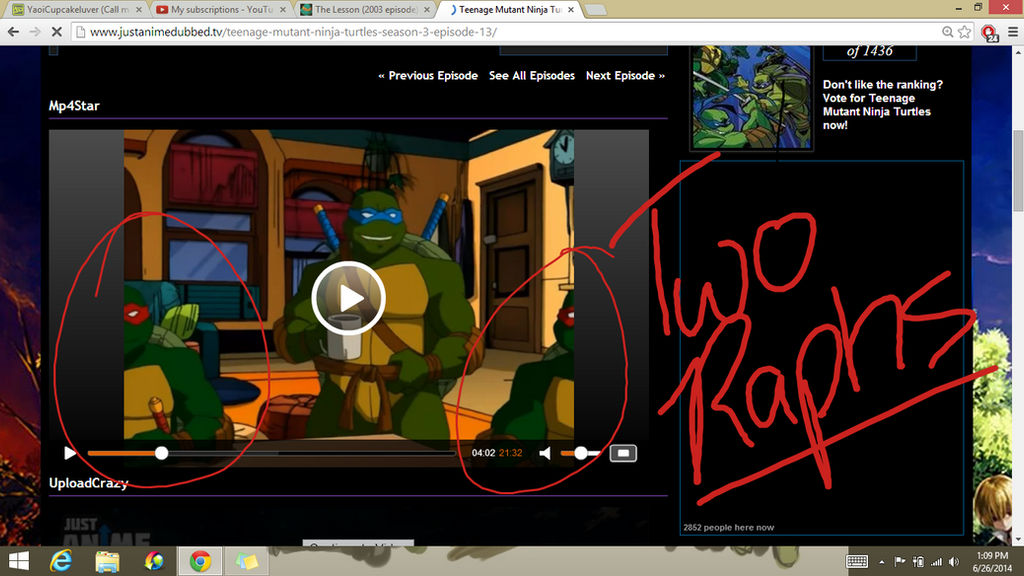Click the system tray volume speaker icon
Image resolution: width=1024 pixels, height=576 pixels.
tap(954, 562)
